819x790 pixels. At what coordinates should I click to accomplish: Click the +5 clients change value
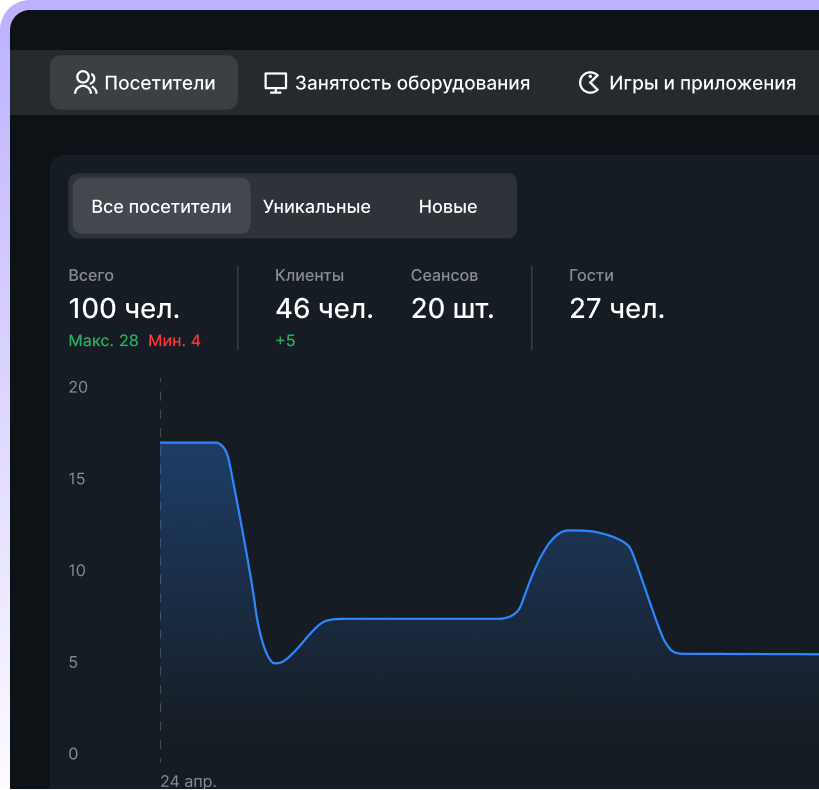[x=286, y=341]
